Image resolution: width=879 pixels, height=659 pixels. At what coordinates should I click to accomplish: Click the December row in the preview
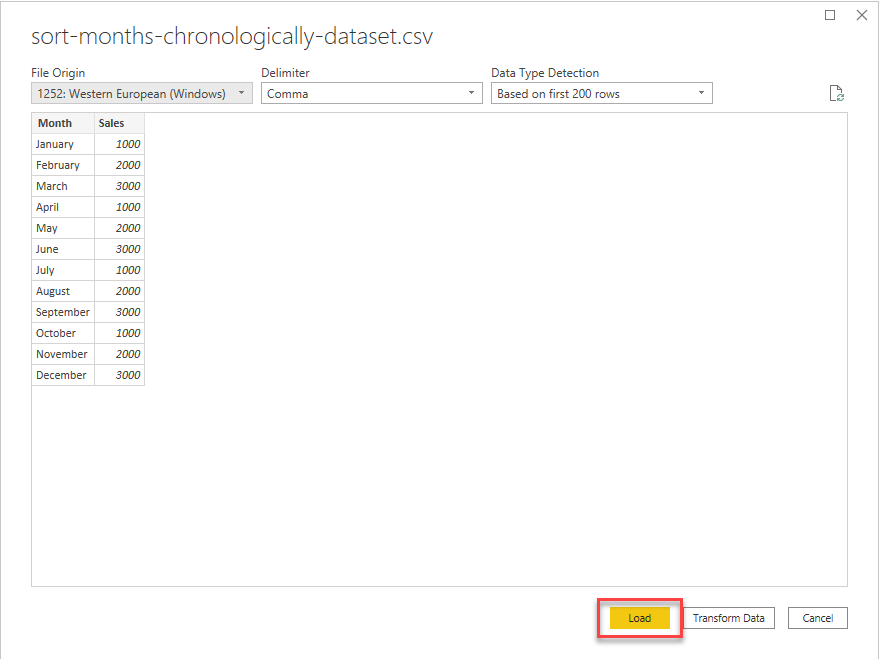pyautogui.click(x=61, y=375)
